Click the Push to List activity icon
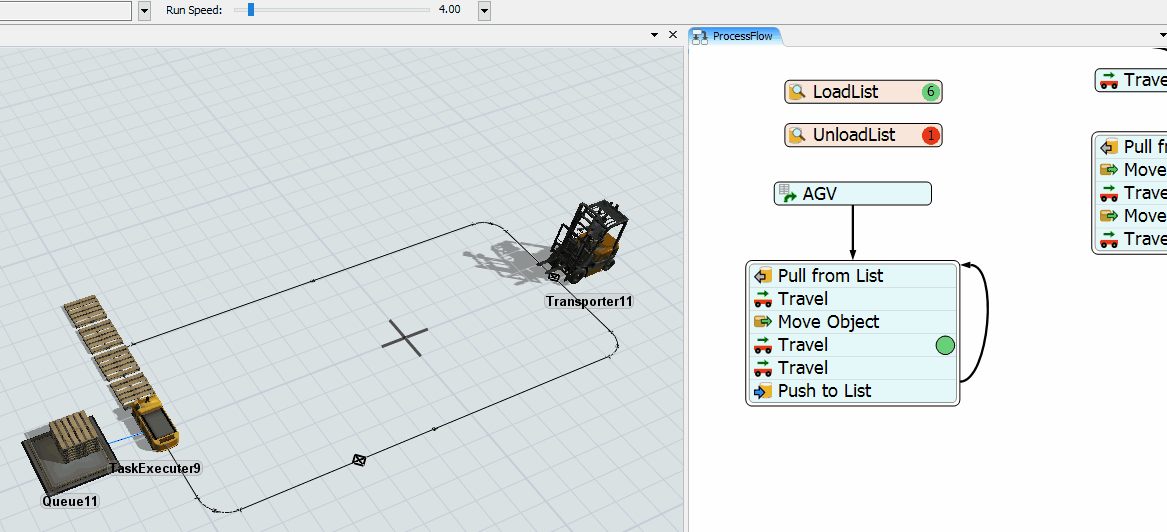The width and height of the screenshot is (1167, 532). click(x=763, y=391)
